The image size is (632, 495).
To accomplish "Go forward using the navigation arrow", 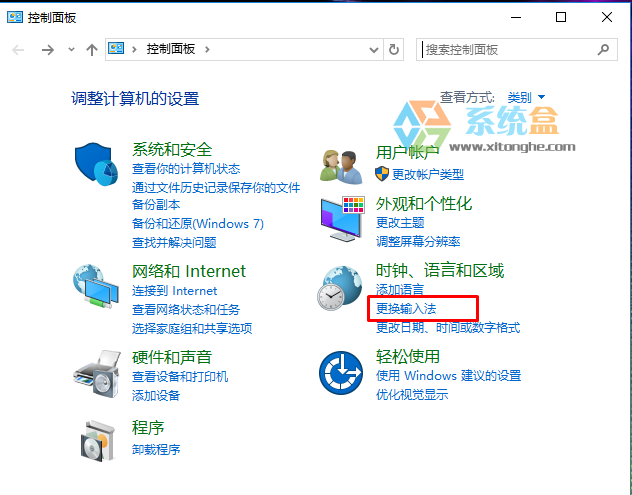I will [48, 50].
